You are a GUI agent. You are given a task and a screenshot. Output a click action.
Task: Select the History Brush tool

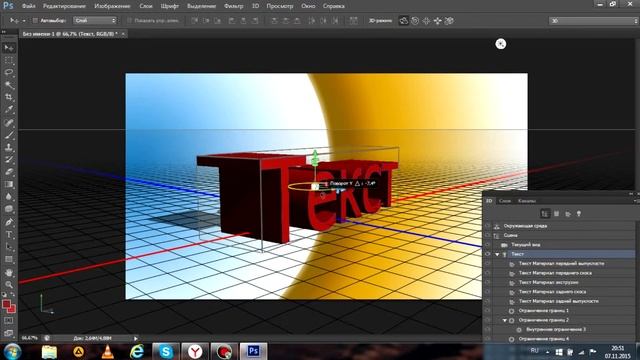9,160
